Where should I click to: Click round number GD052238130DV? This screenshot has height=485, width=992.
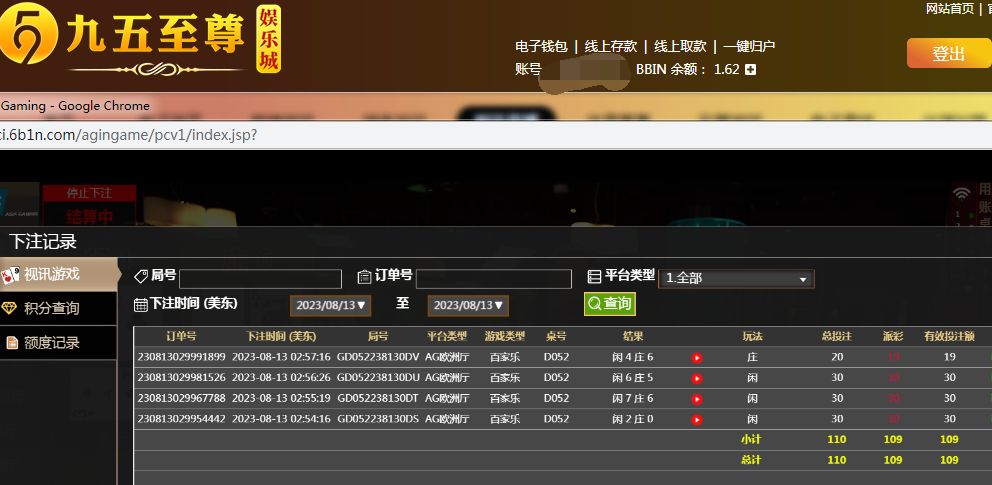tap(378, 357)
